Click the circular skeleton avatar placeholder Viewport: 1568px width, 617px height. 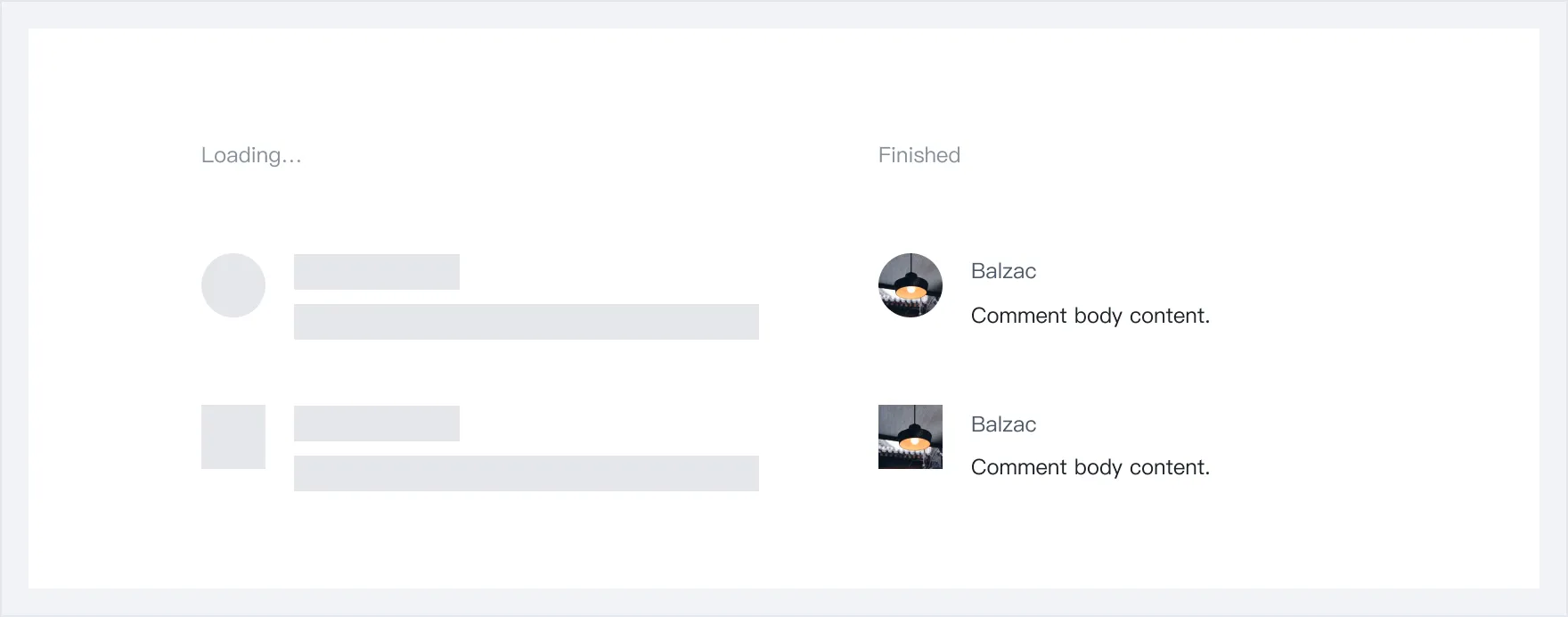tap(233, 285)
